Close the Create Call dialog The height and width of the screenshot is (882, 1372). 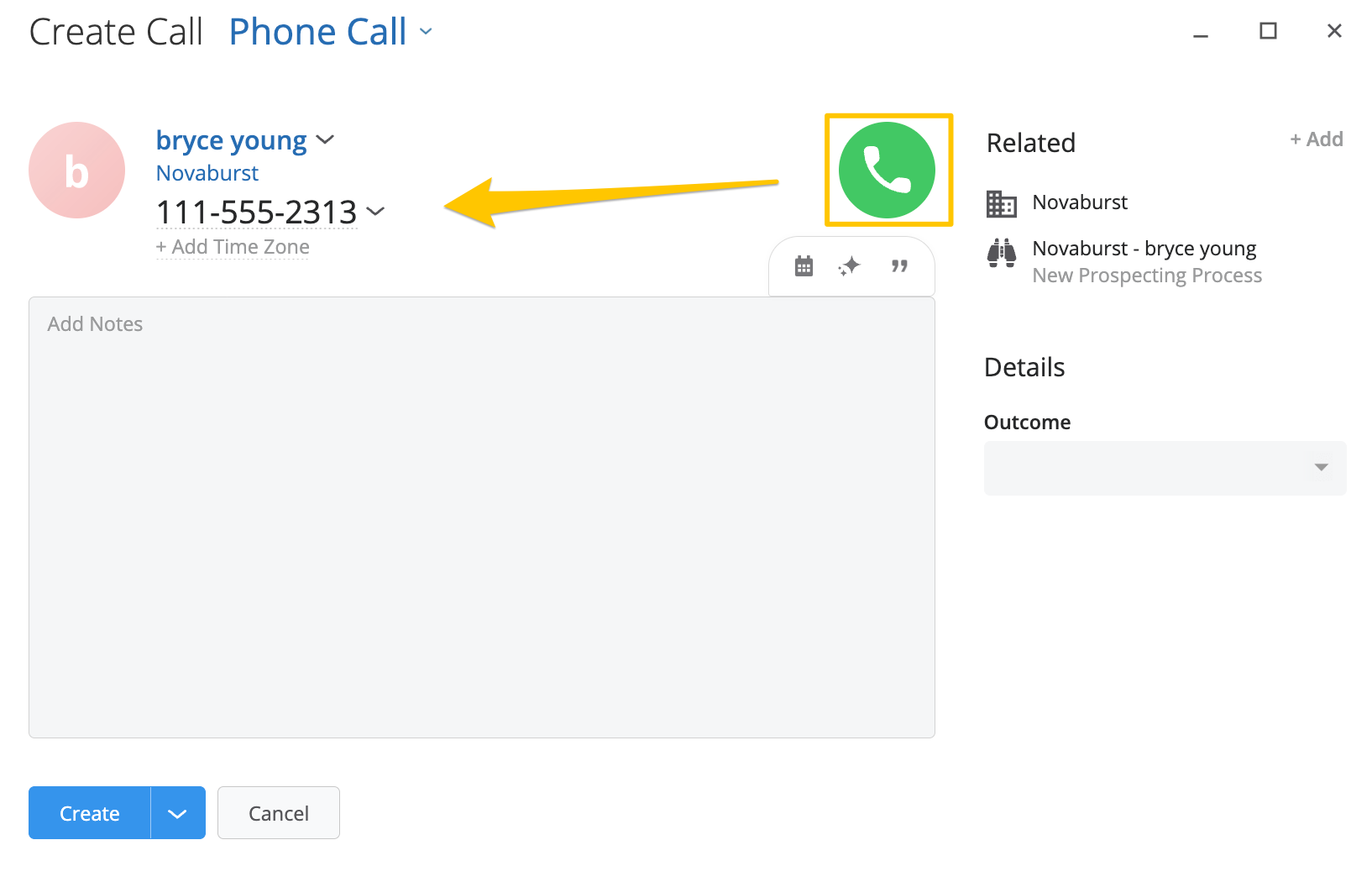pos(1334,31)
